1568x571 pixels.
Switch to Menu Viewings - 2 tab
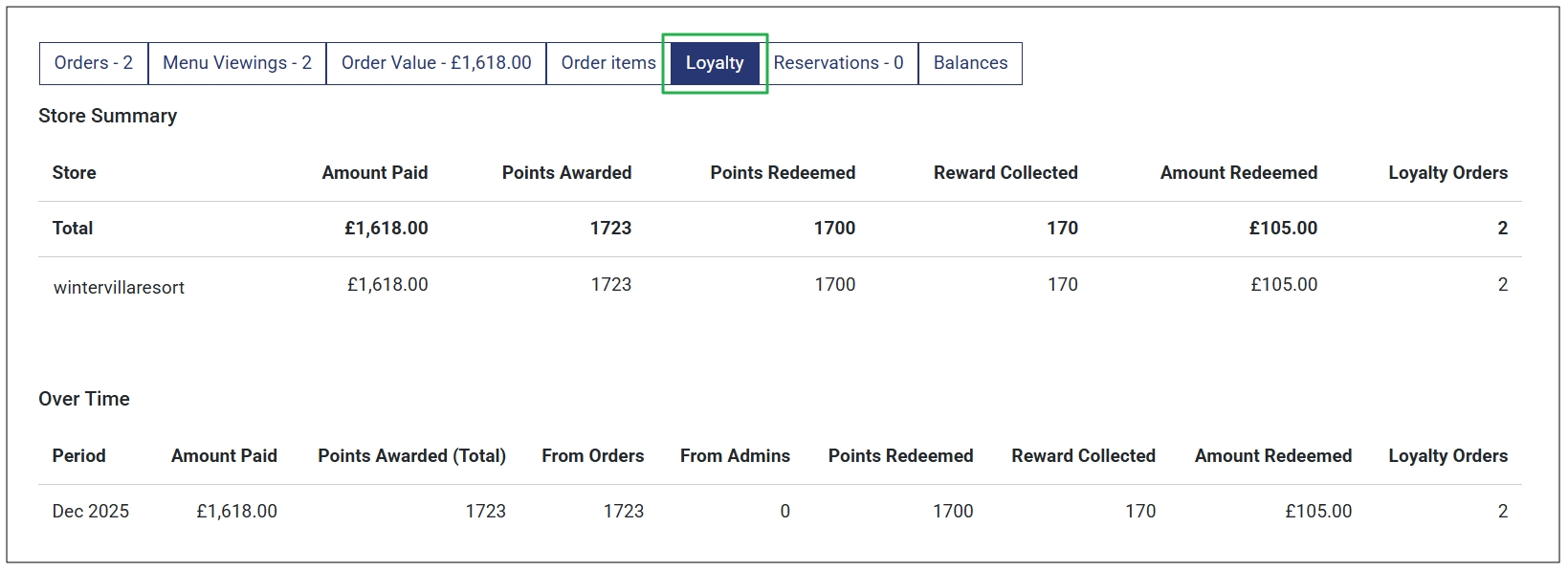[x=236, y=63]
